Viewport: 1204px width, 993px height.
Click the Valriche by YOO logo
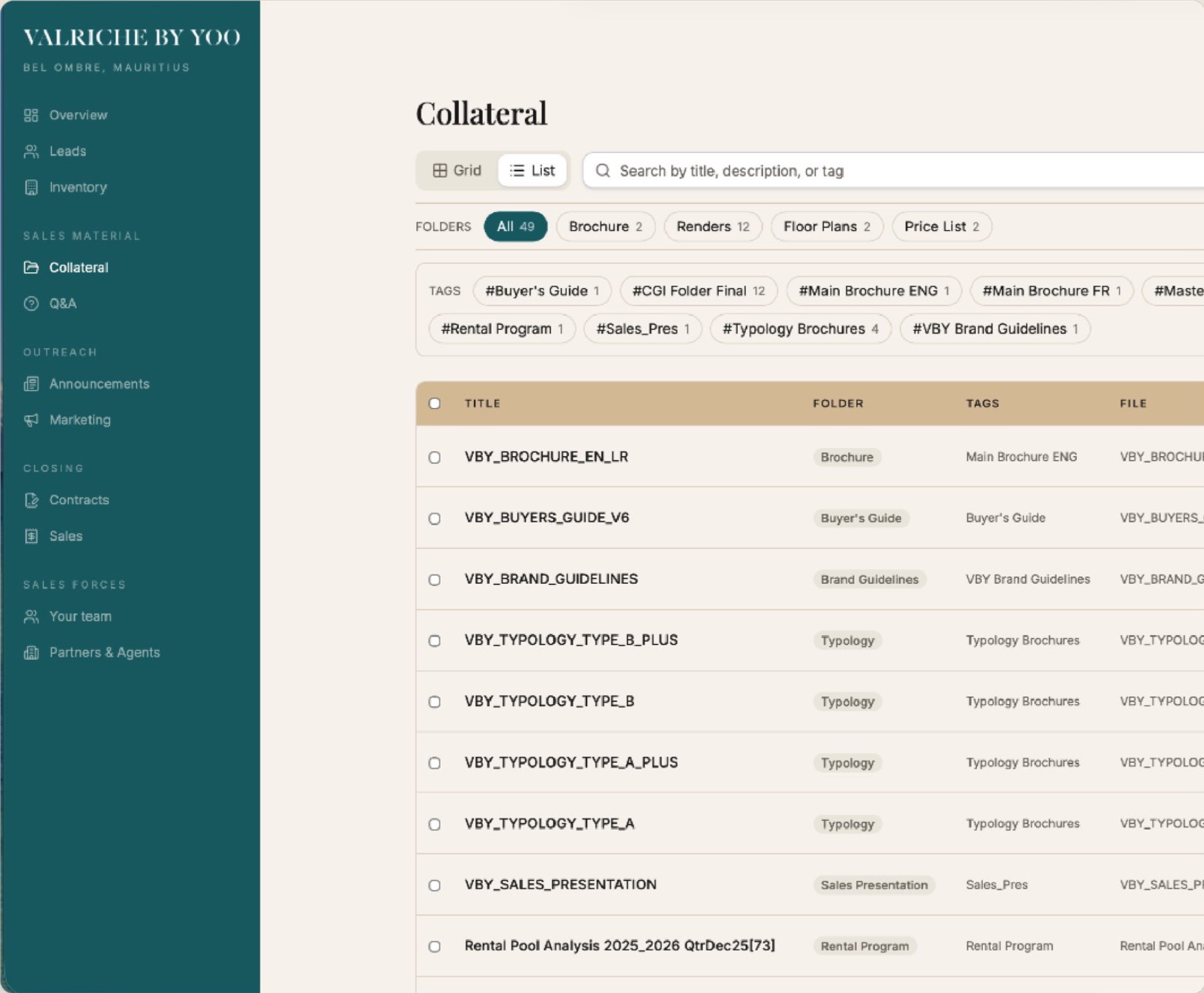(x=132, y=37)
